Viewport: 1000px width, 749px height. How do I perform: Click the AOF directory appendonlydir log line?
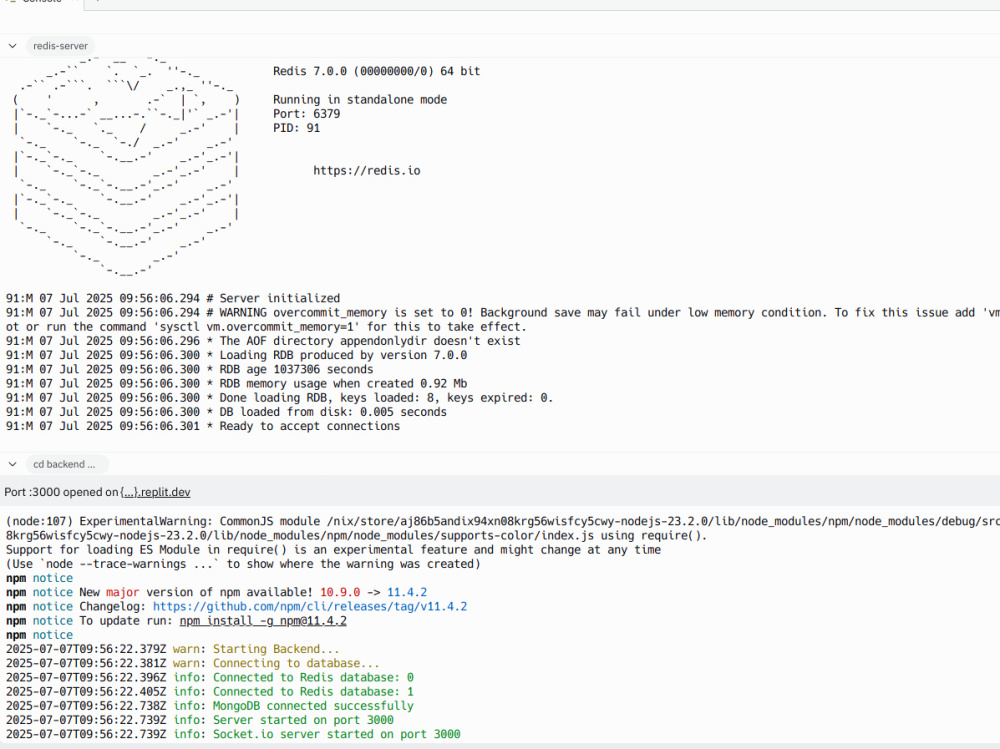click(263, 341)
